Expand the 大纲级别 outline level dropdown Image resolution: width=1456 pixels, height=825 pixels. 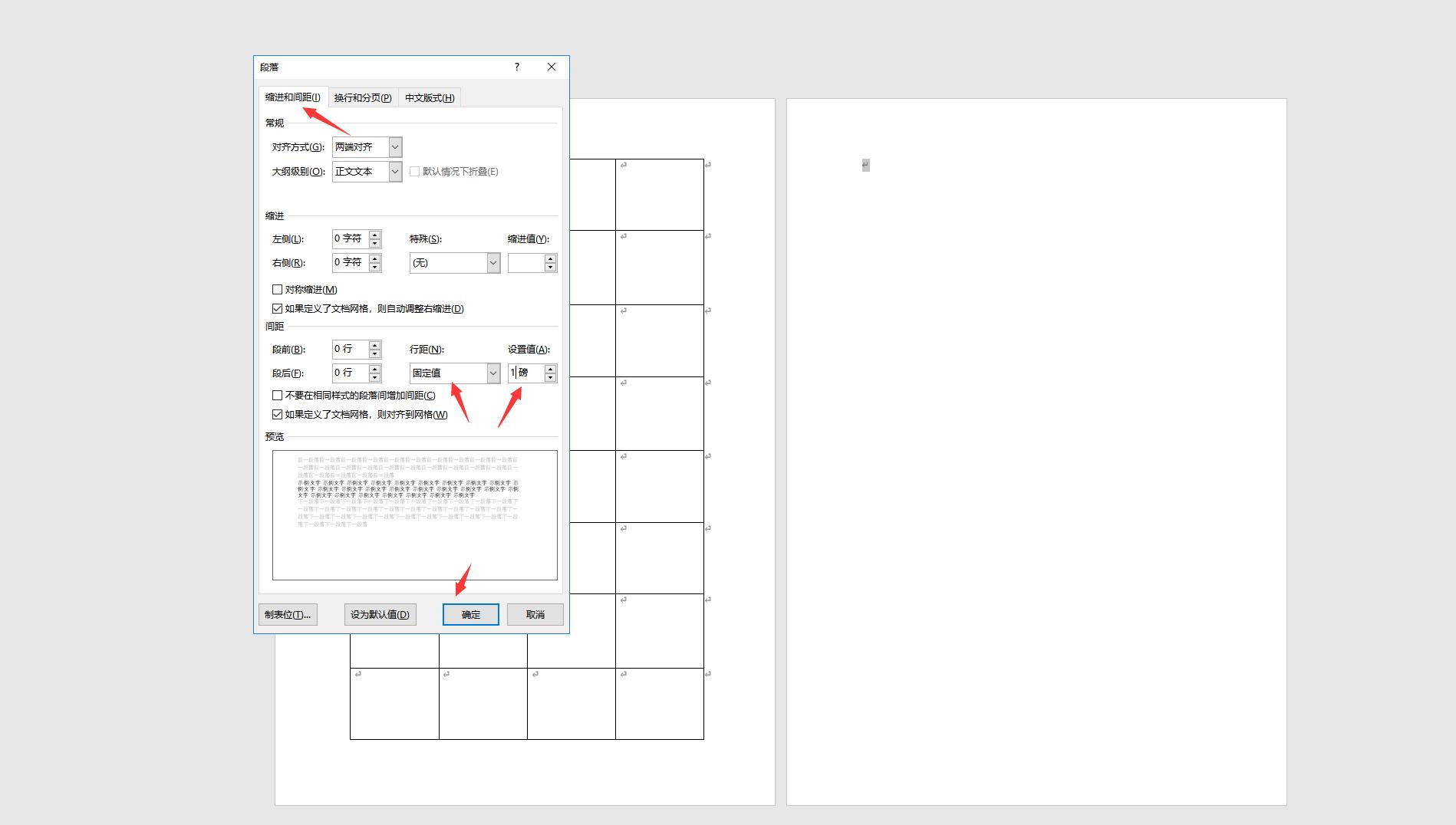coord(395,172)
